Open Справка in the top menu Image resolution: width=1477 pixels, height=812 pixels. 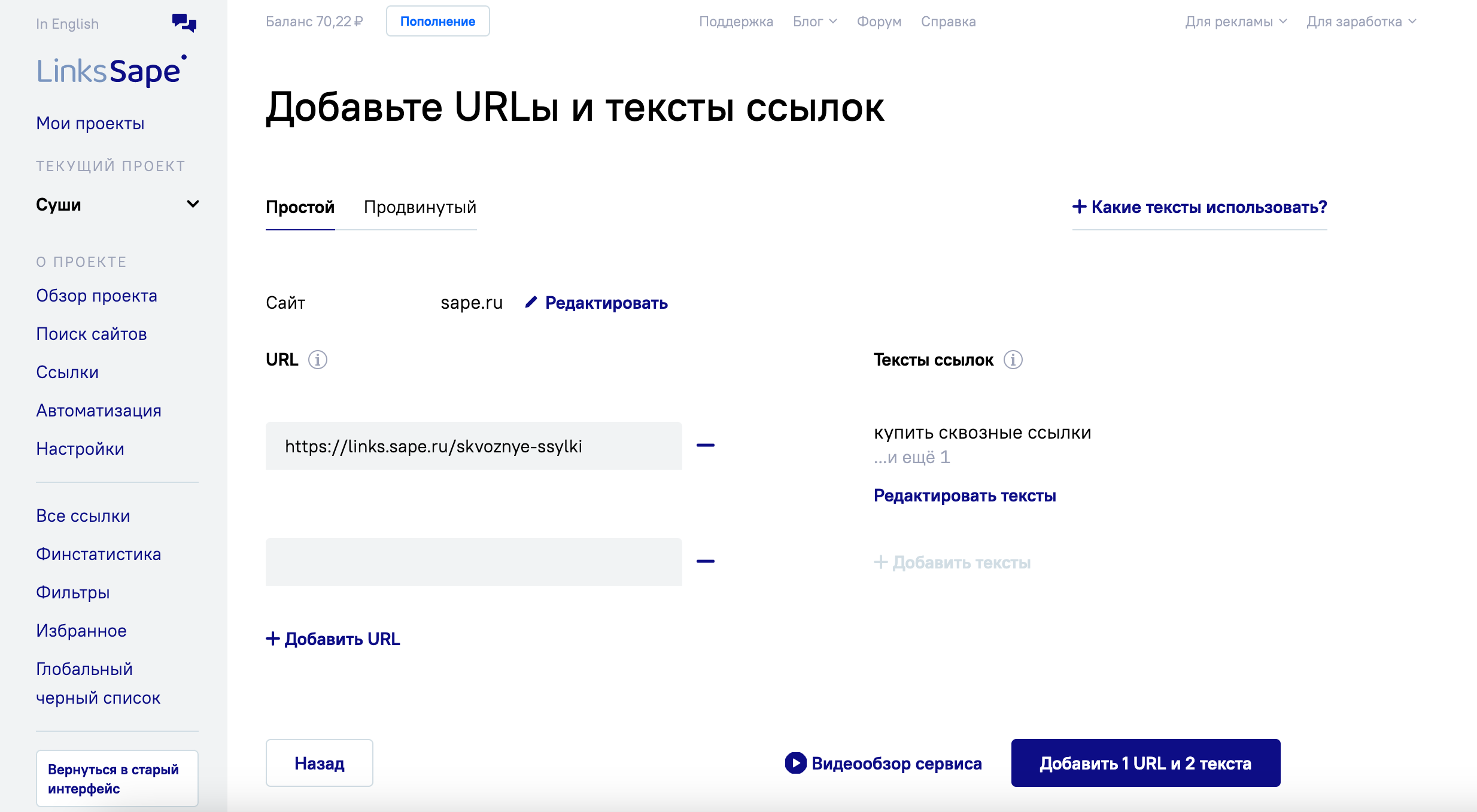point(948,22)
